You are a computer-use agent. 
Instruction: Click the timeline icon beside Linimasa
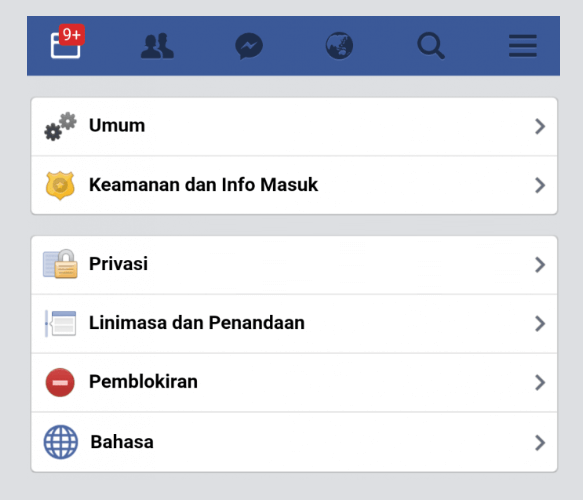pos(60,323)
